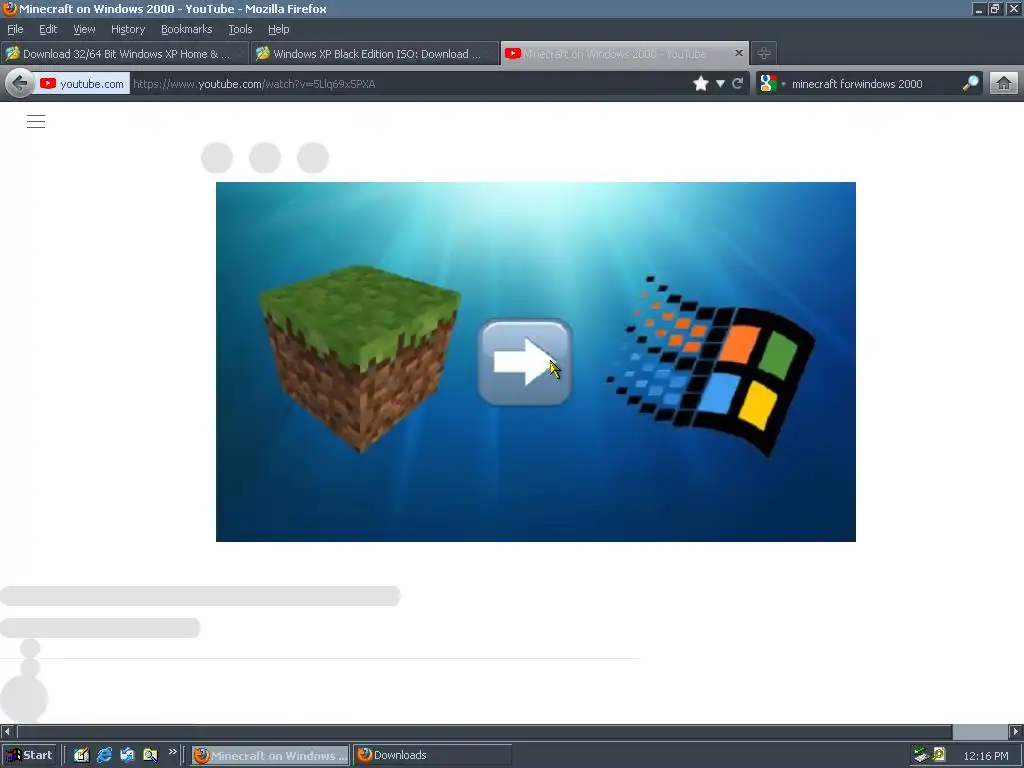
Task: Open the Tools menu
Action: click(x=240, y=29)
